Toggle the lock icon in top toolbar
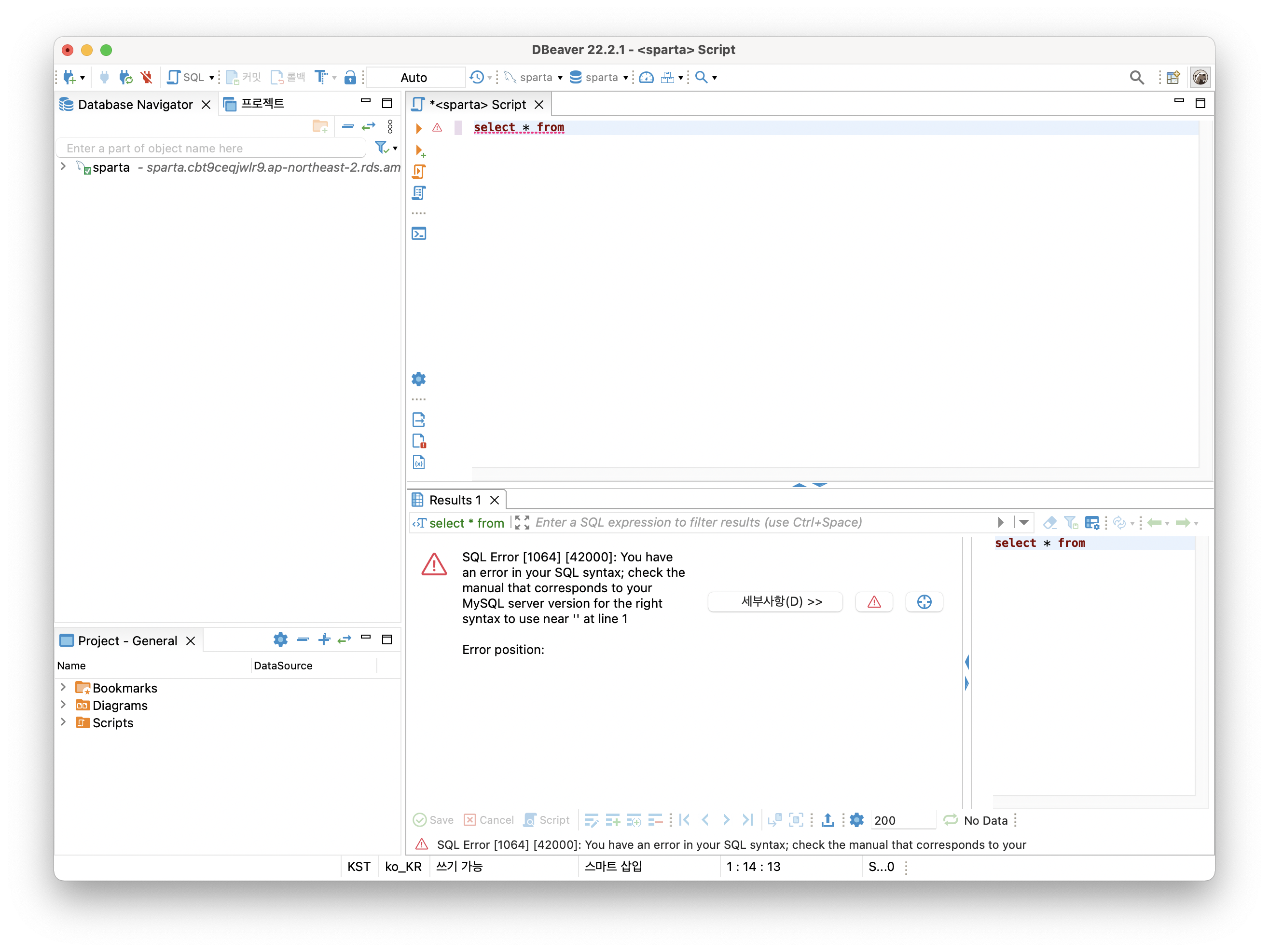1269x952 pixels. (x=350, y=78)
